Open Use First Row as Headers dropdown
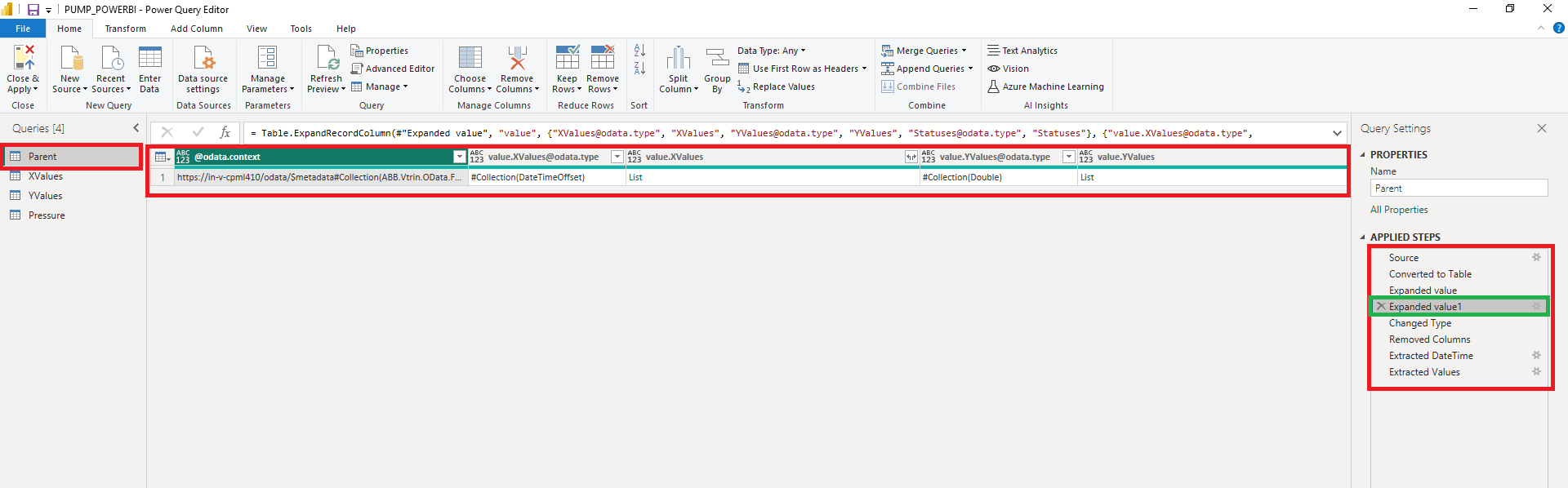 (x=802, y=69)
